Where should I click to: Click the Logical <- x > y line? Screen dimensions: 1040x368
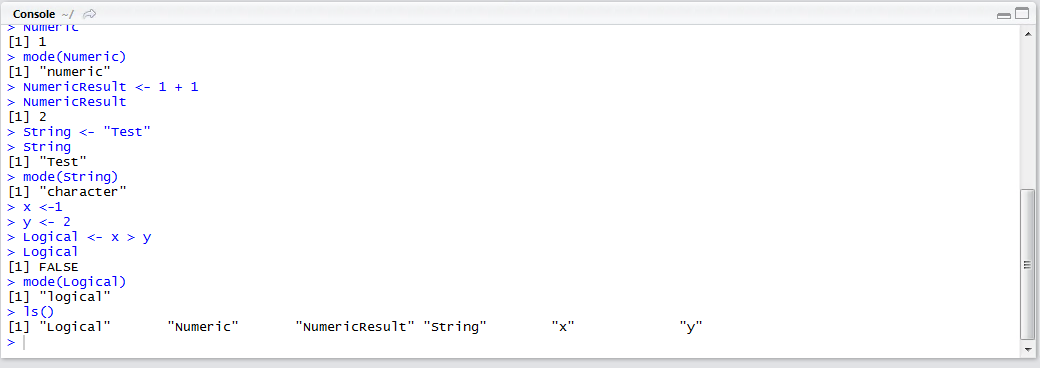pos(79,236)
